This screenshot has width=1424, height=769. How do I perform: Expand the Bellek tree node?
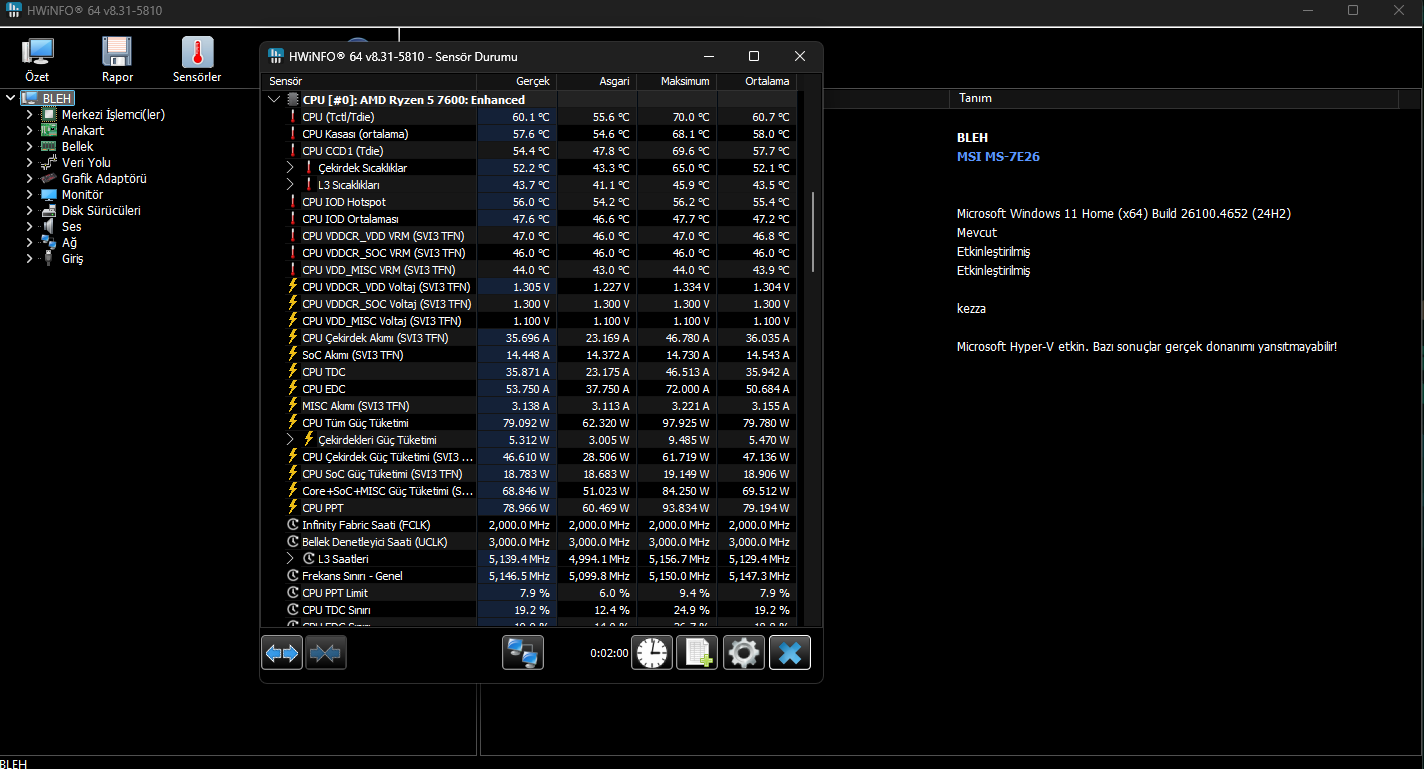[x=30, y=146]
